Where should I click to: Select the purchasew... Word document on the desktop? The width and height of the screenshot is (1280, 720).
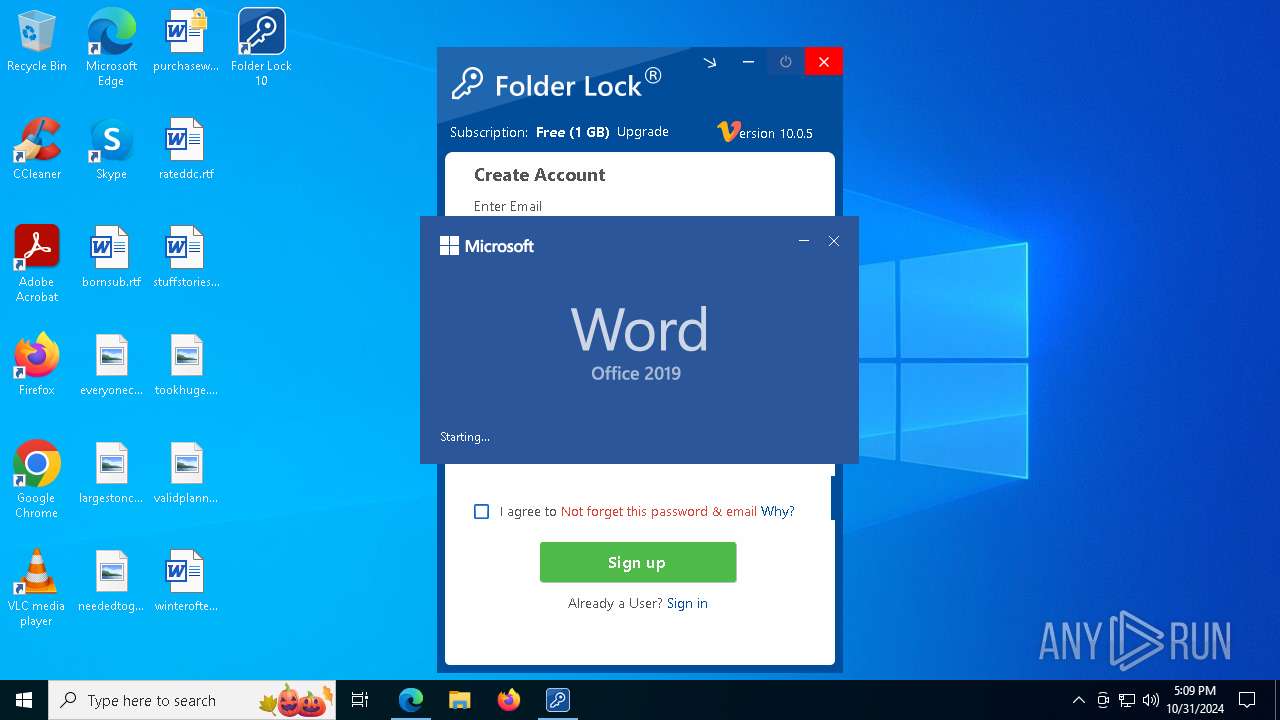coord(185,42)
